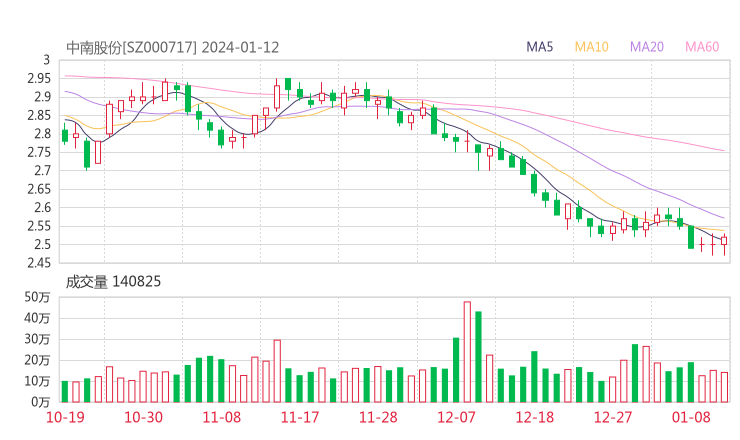Click the volume axis label 50万
This screenshot has width=740, height=440.
point(37,297)
